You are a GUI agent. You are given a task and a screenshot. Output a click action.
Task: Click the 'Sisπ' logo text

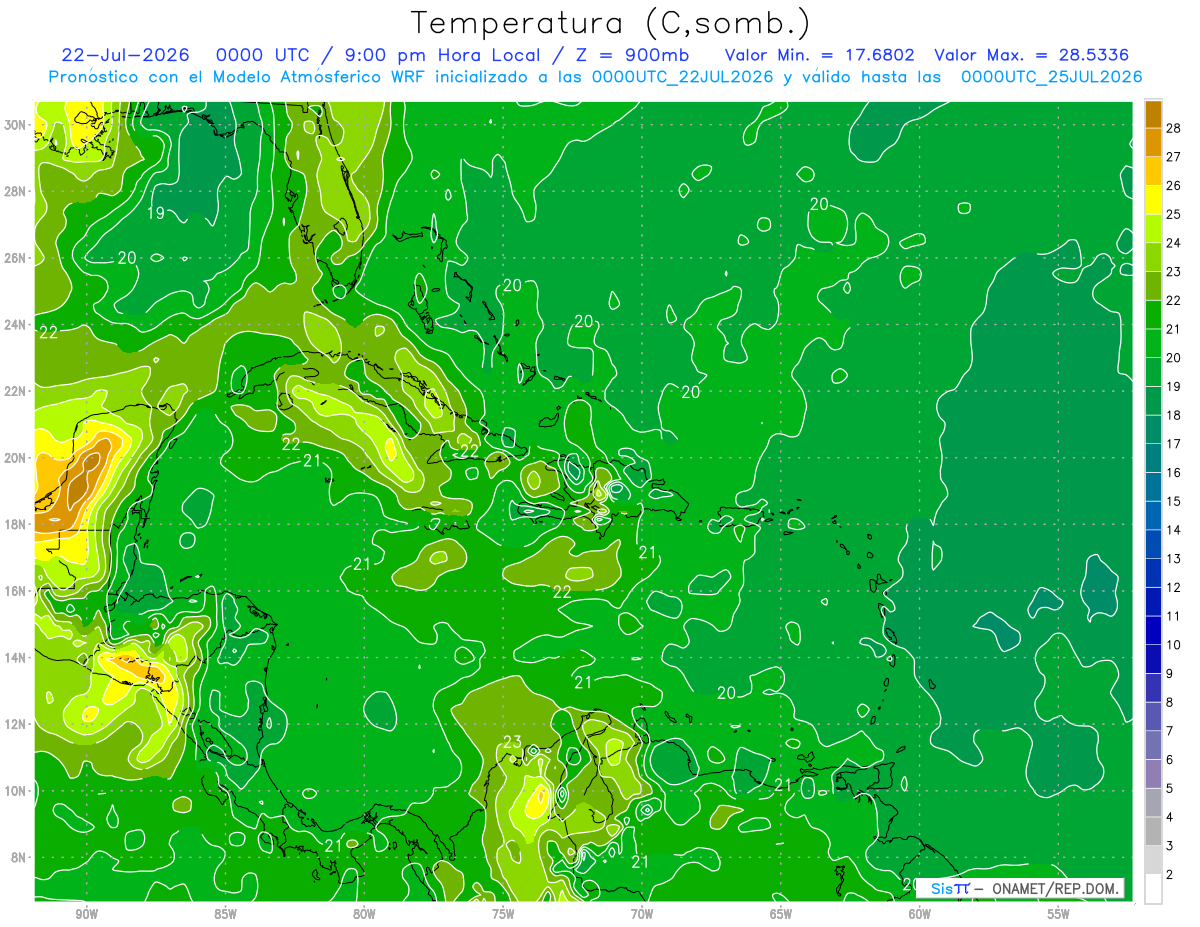pos(949,889)
